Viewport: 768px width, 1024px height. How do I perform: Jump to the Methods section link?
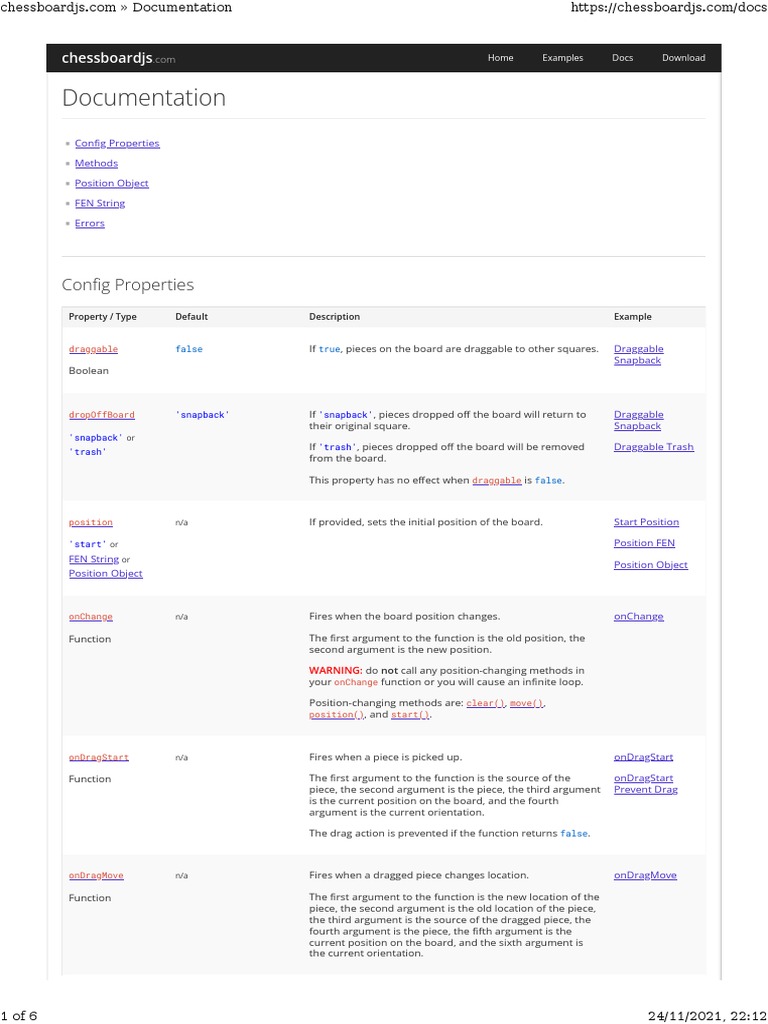point(96,163)
